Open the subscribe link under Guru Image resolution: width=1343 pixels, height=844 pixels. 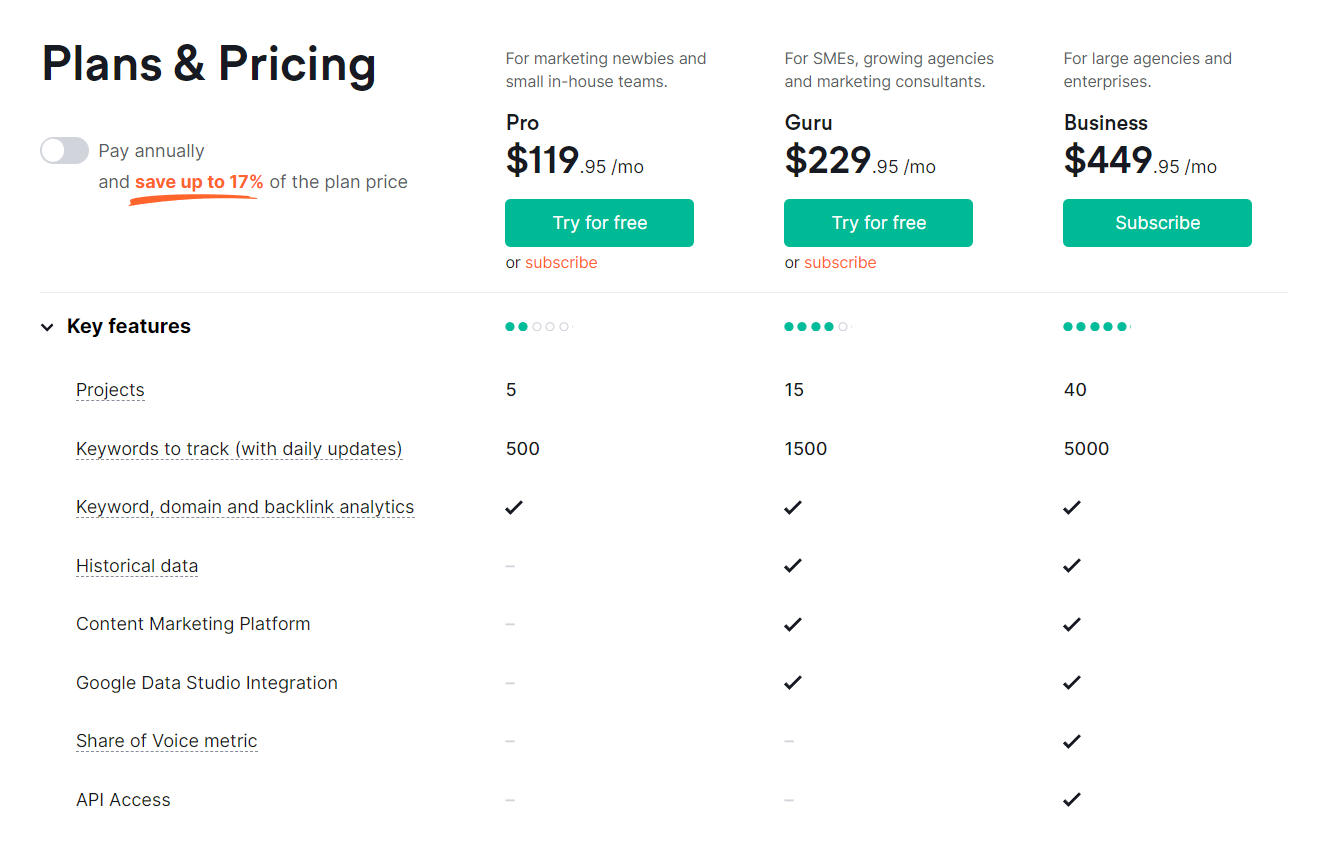[x=840, y=263]
